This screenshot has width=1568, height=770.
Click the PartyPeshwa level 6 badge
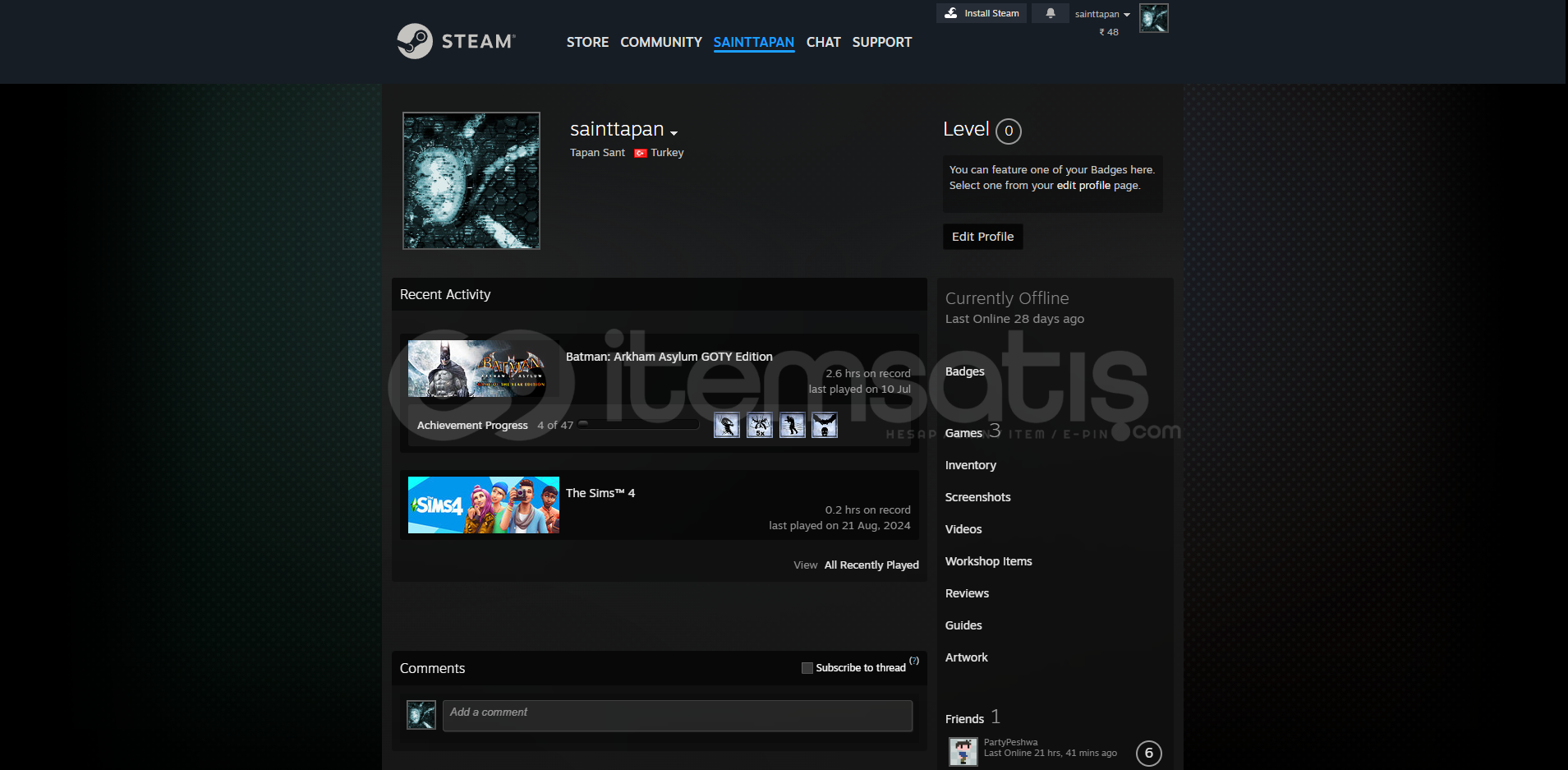[x=1148, y=753]
